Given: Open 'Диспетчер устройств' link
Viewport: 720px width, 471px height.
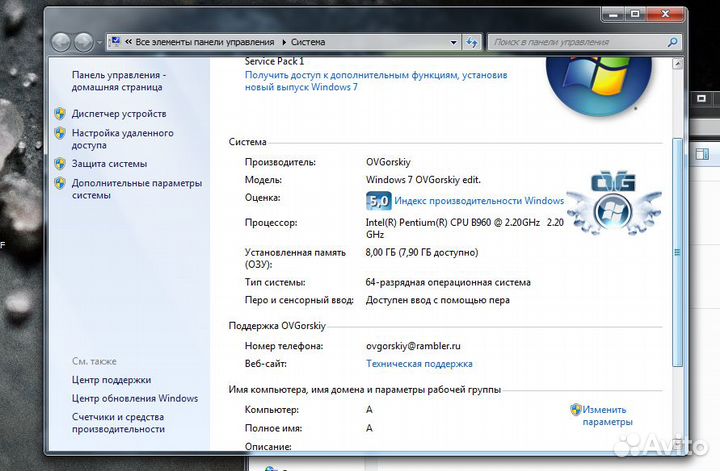Looking at the screenshot, I should 119,114.
